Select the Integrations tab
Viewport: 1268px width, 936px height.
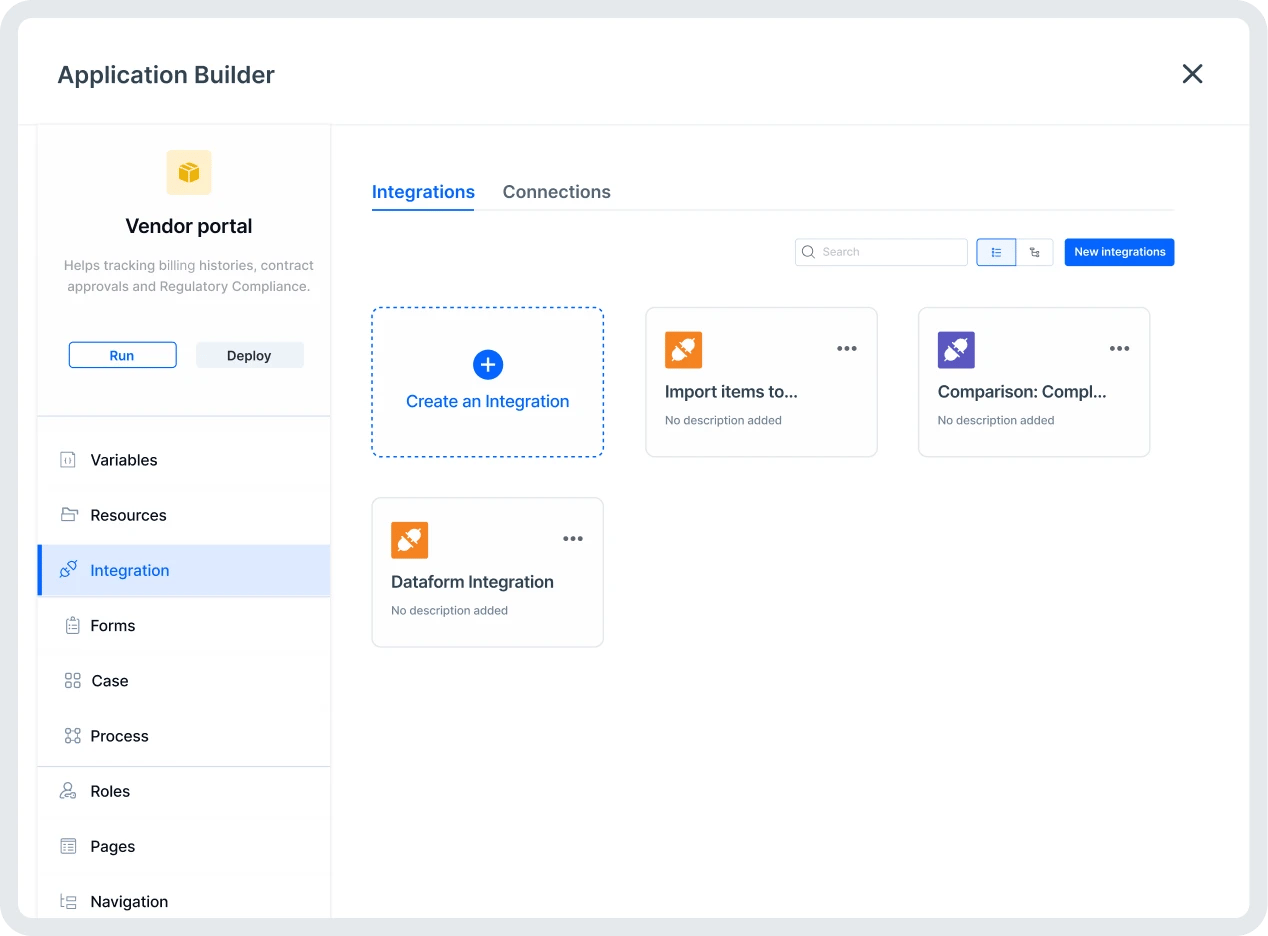423,192
